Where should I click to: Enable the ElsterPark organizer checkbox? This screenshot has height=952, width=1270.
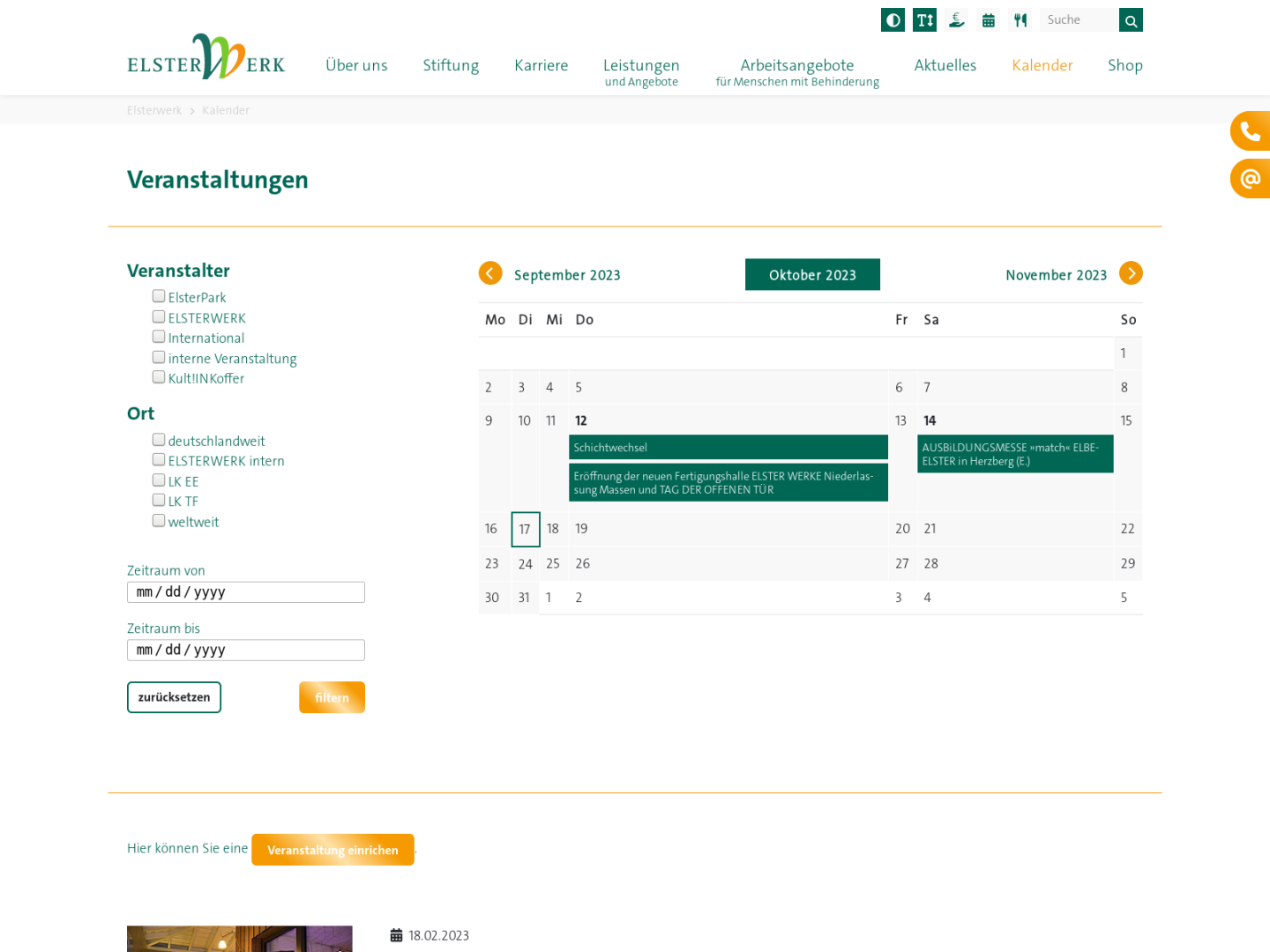point(159,296)
